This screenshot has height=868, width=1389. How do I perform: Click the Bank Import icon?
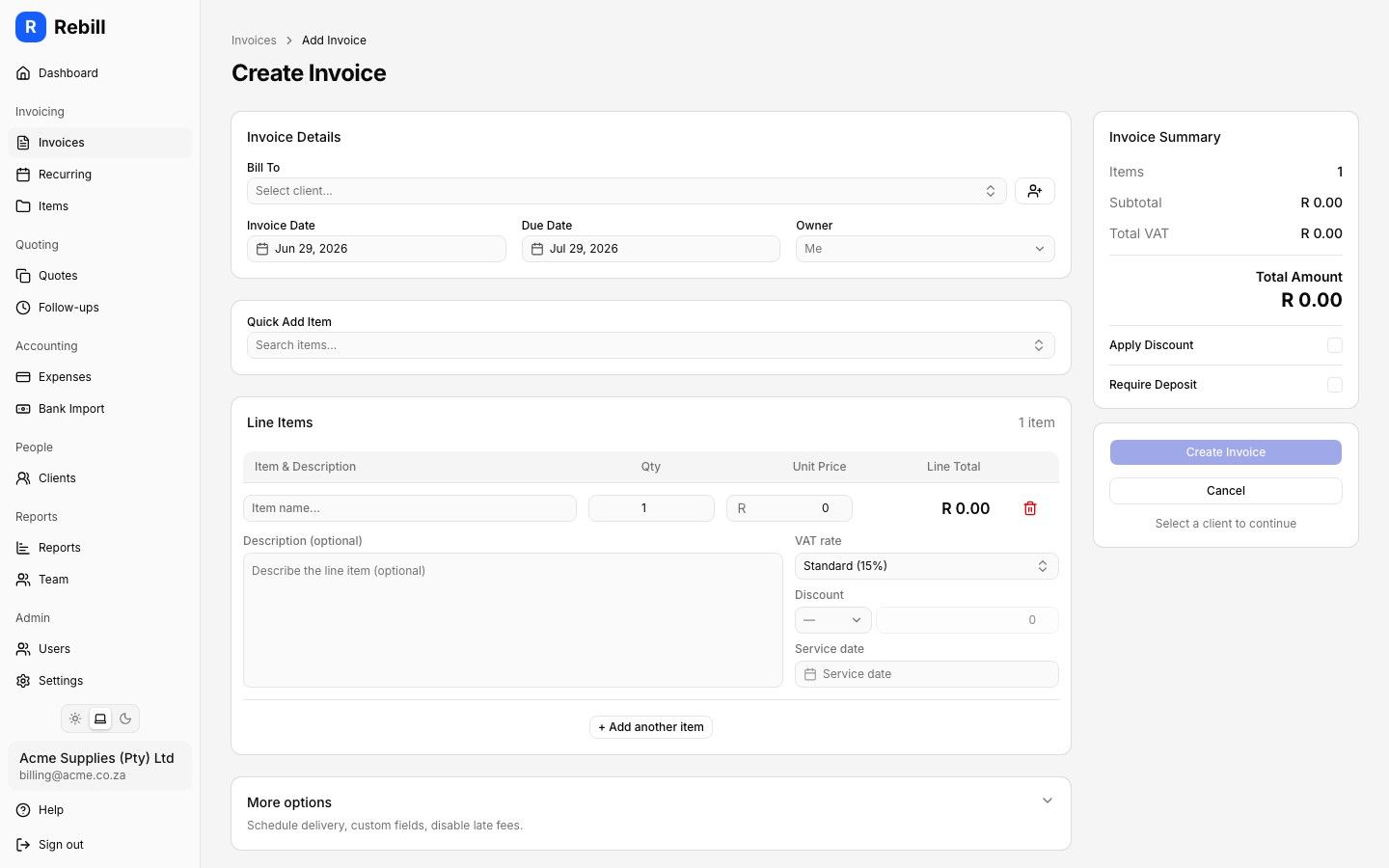coord(23,409)
